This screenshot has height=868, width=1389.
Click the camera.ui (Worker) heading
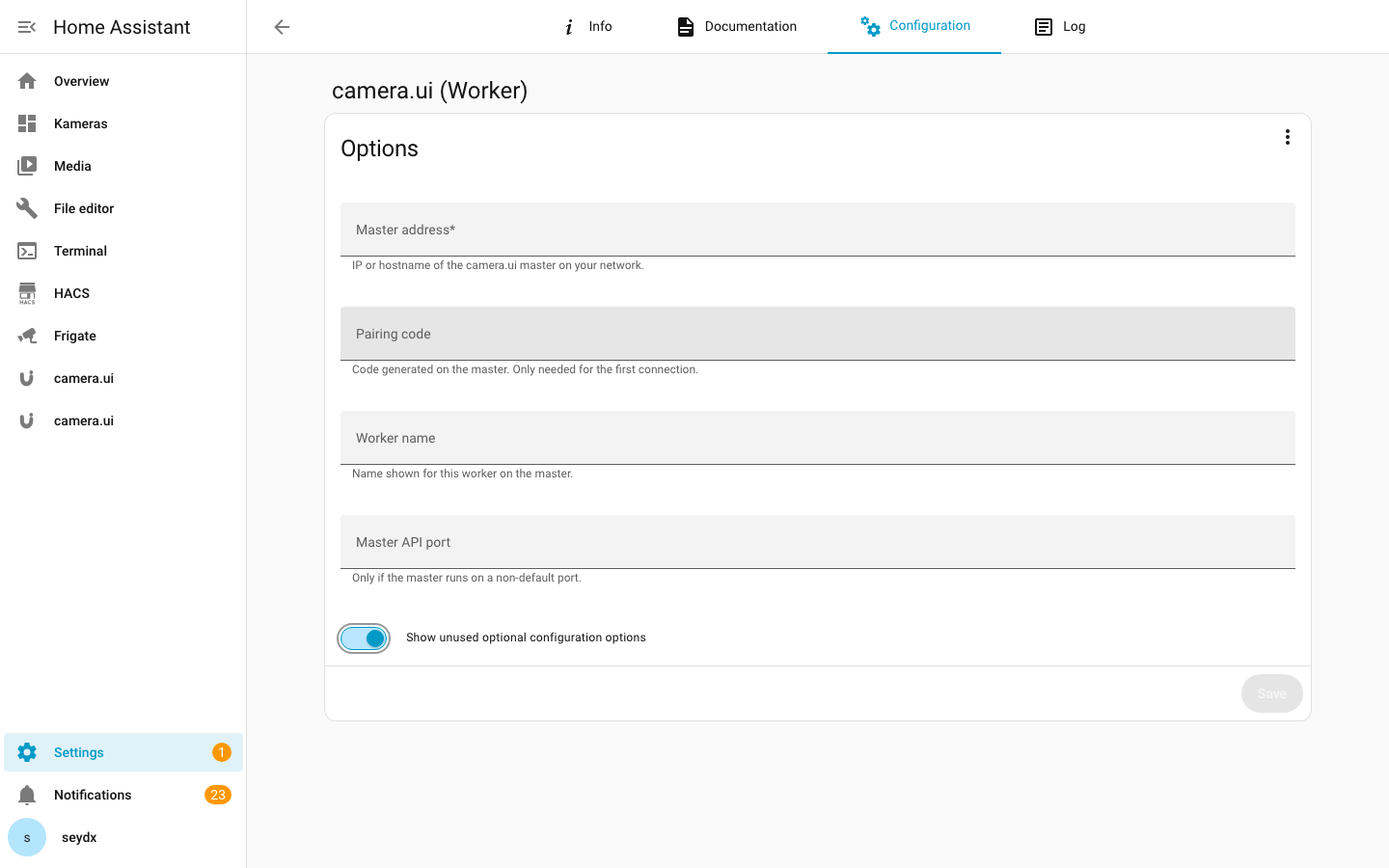point(429,91)
